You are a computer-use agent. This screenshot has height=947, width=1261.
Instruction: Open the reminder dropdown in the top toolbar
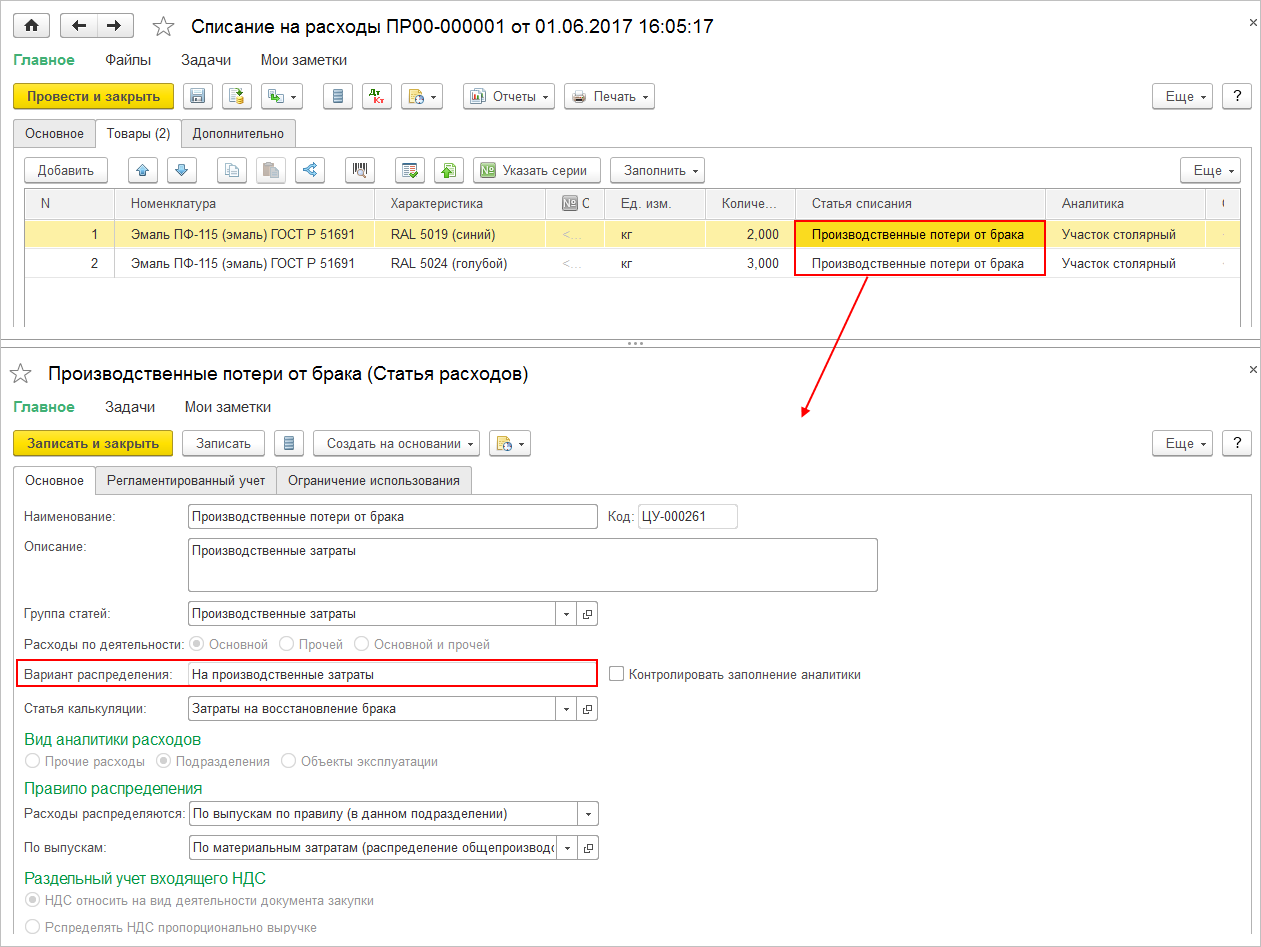click(422, 96)
